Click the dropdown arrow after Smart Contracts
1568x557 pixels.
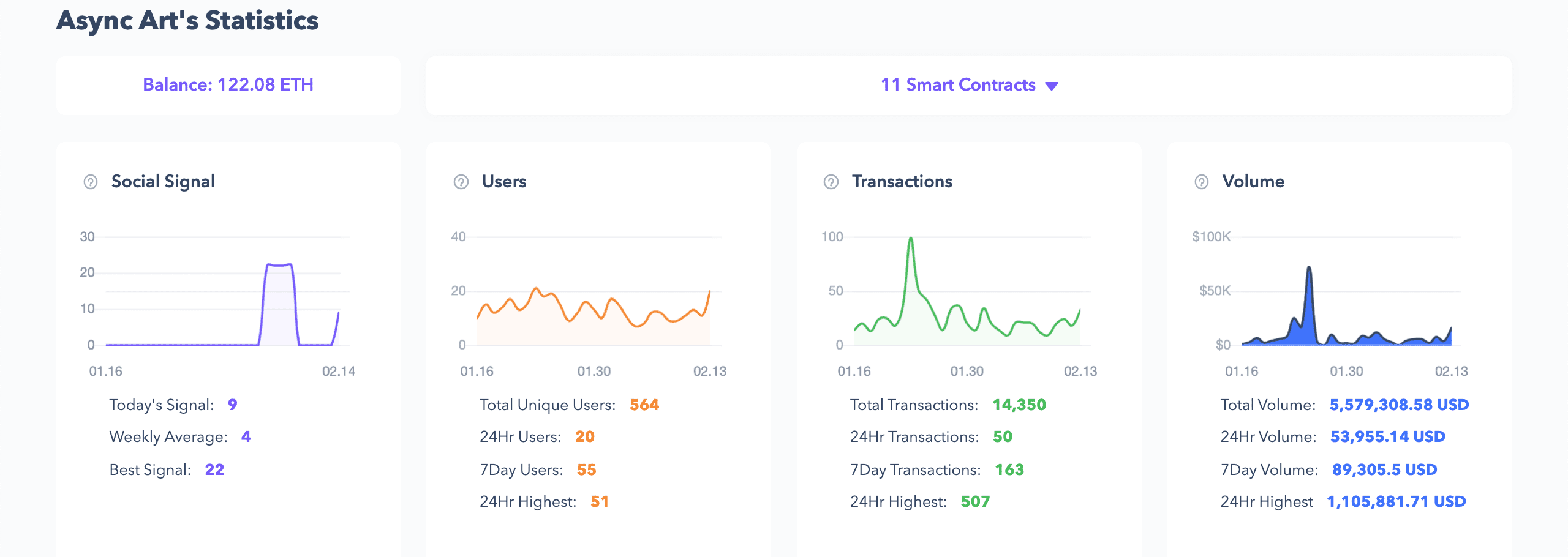point(1052,86)
